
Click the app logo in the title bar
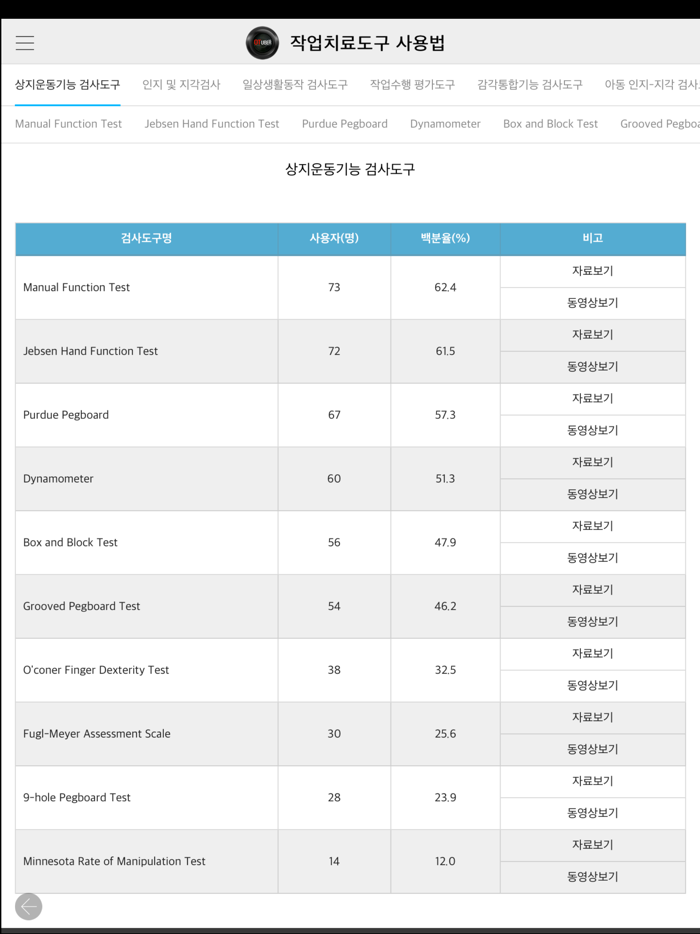[262, 43]
